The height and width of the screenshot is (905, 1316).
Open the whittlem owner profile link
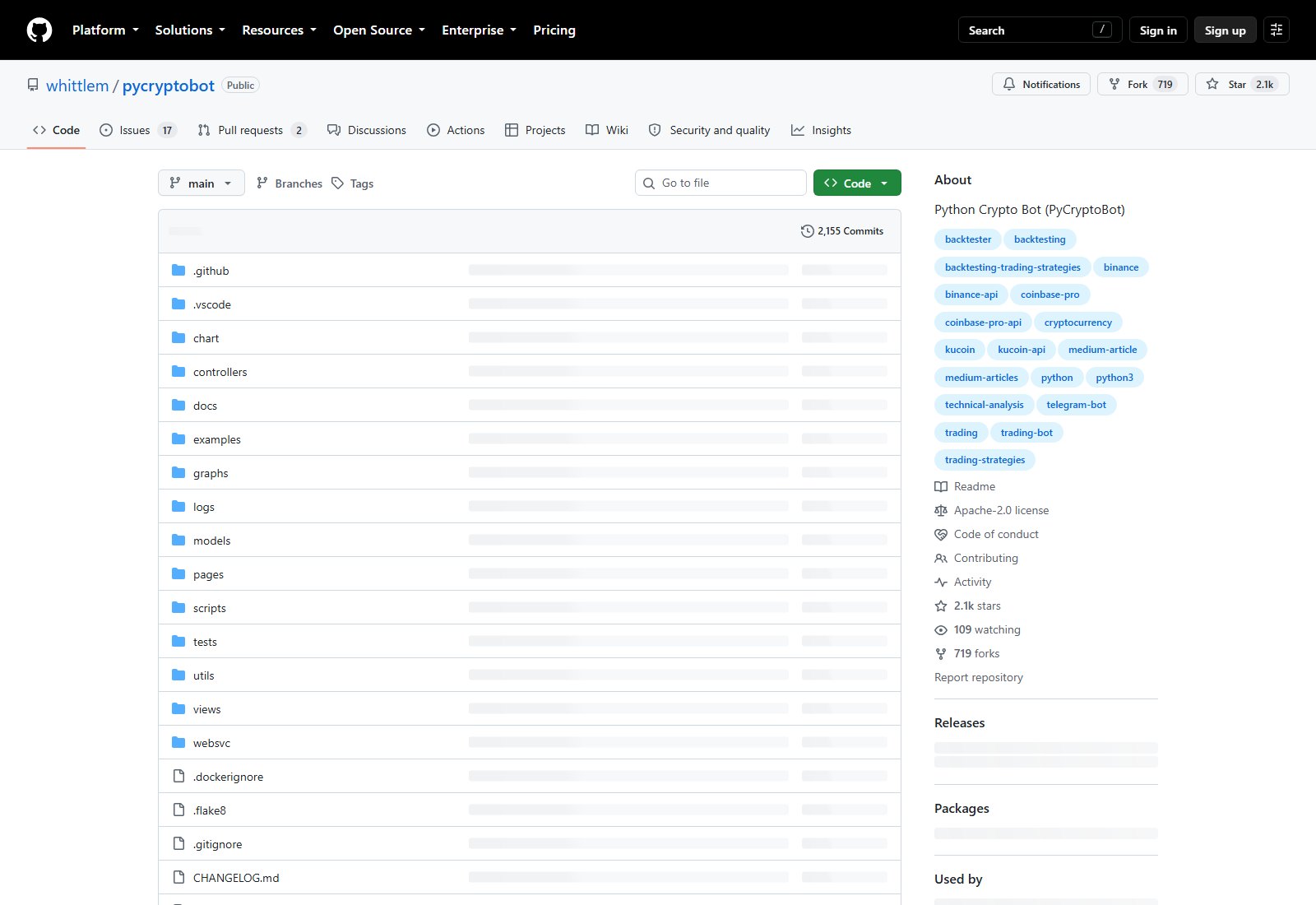[x=77, y=86]
